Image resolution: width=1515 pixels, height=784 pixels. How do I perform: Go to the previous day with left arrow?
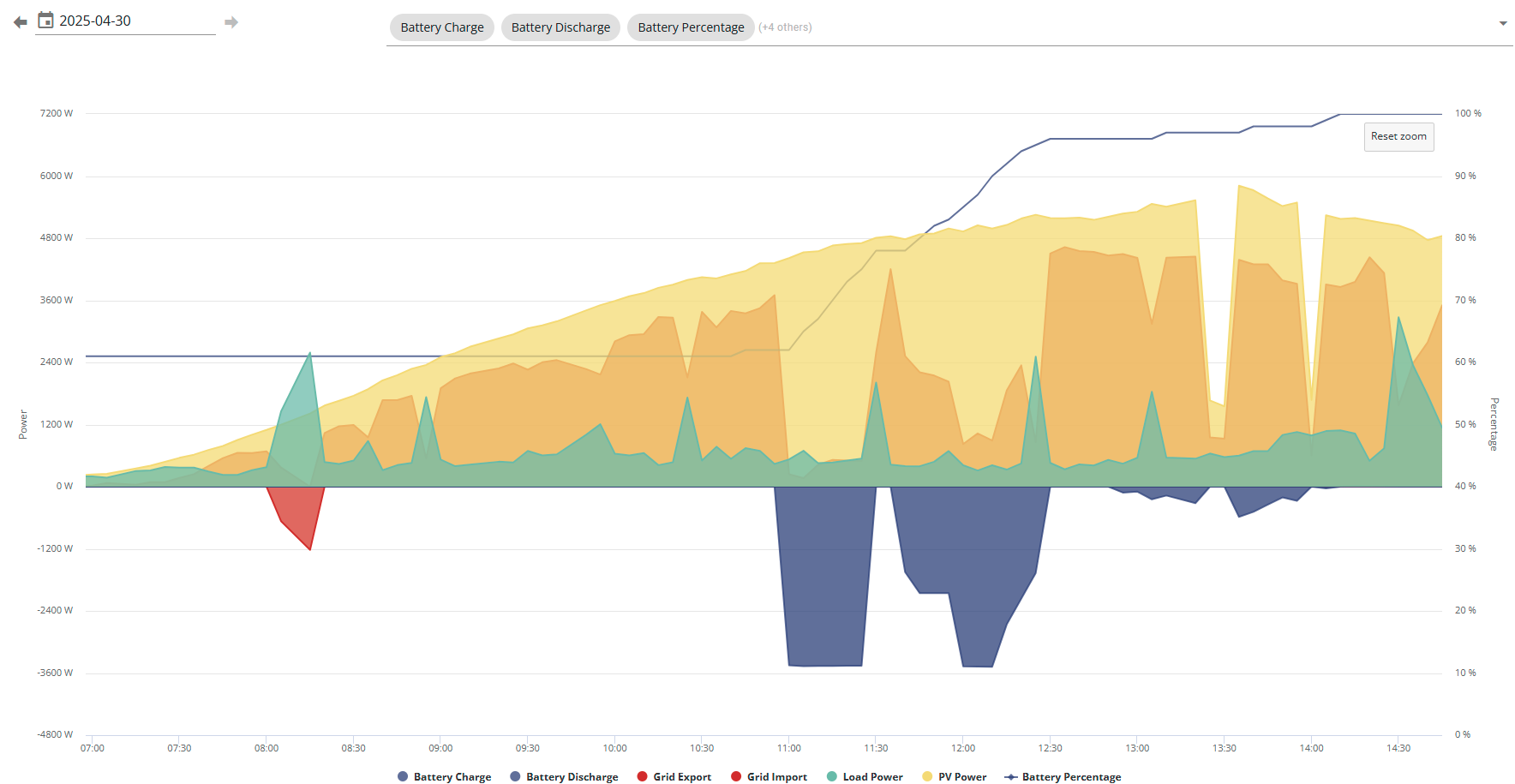21,22
